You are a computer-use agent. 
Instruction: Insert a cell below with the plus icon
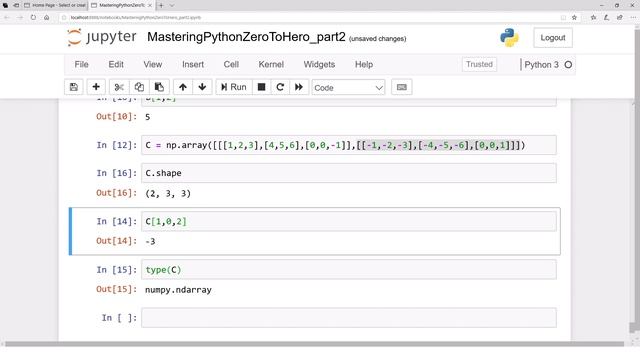(x=96, y=87)
